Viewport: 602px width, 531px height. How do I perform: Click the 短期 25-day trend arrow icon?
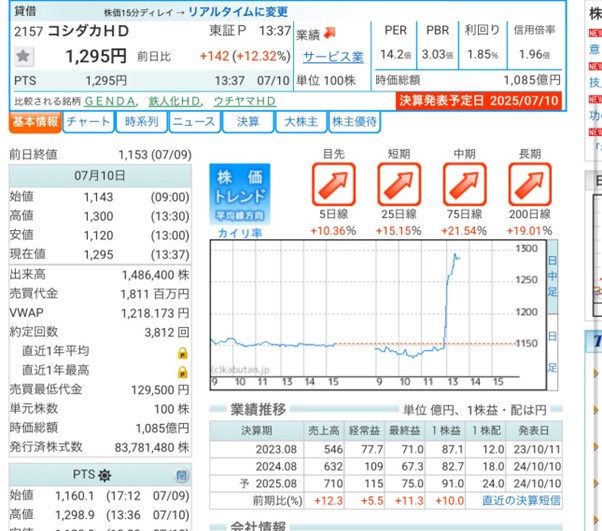click(399, 184)
